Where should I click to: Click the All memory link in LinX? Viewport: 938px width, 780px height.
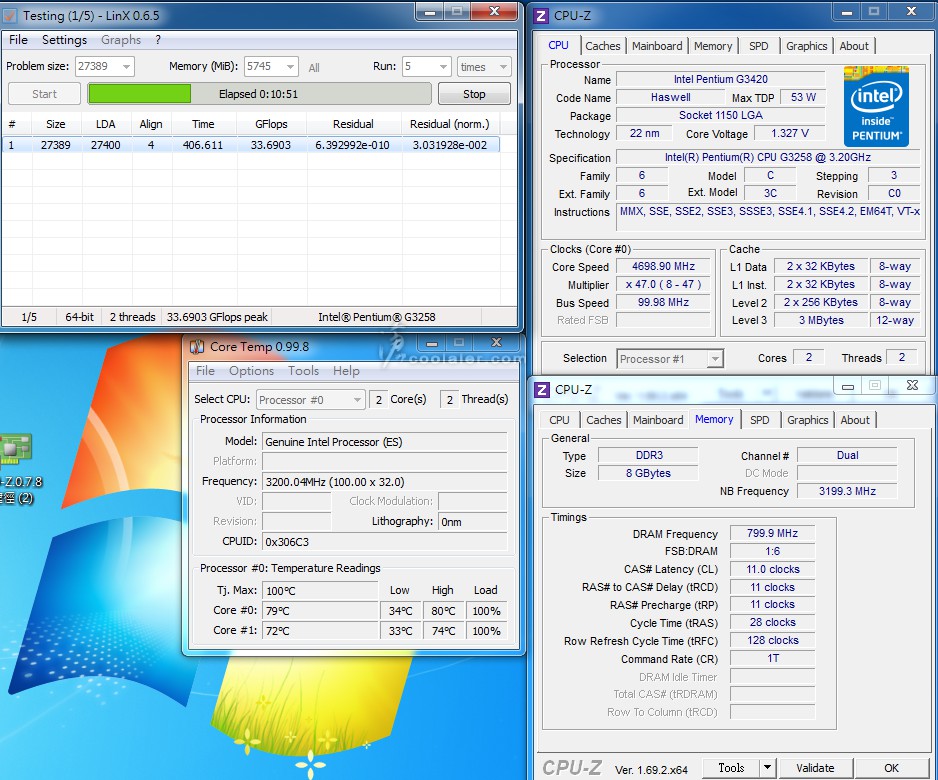pos(314,68)
